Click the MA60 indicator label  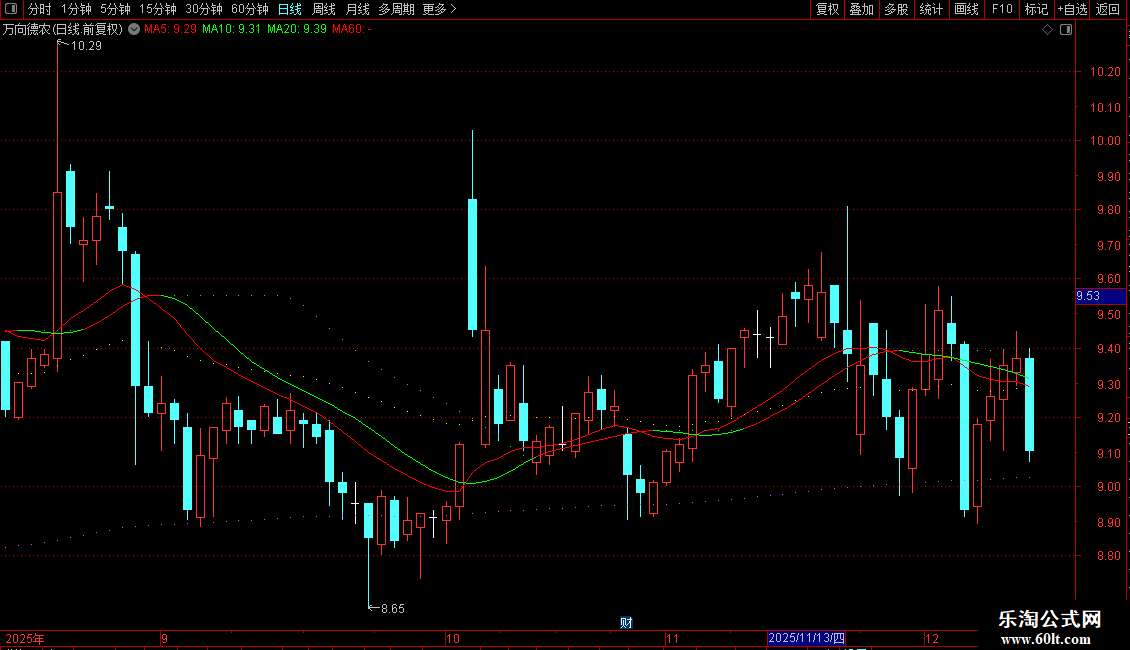pyautogui.click(x=352, y=29)
